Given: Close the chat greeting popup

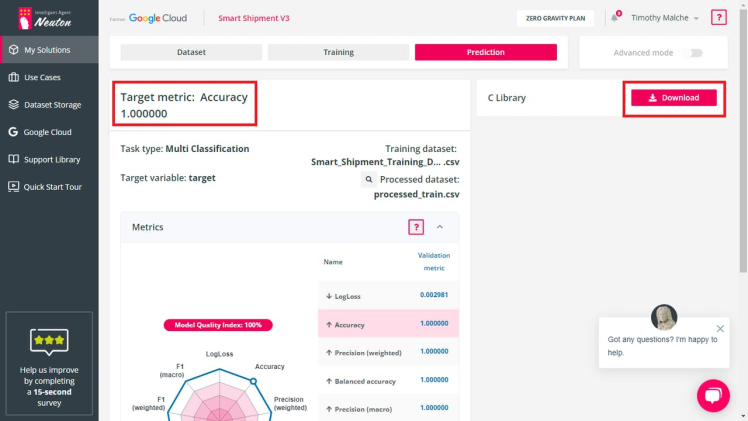Looking at the screenshot, I should pos(720,328).
